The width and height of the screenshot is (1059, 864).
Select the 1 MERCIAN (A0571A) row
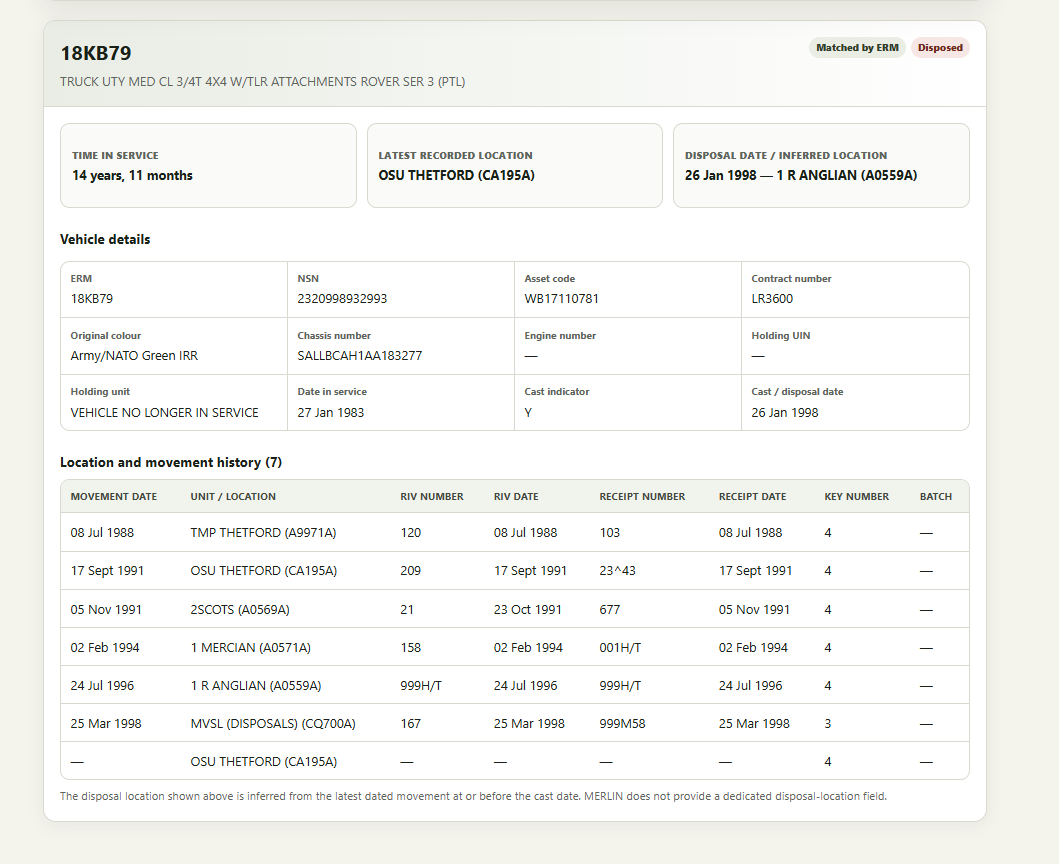(515, 647)
